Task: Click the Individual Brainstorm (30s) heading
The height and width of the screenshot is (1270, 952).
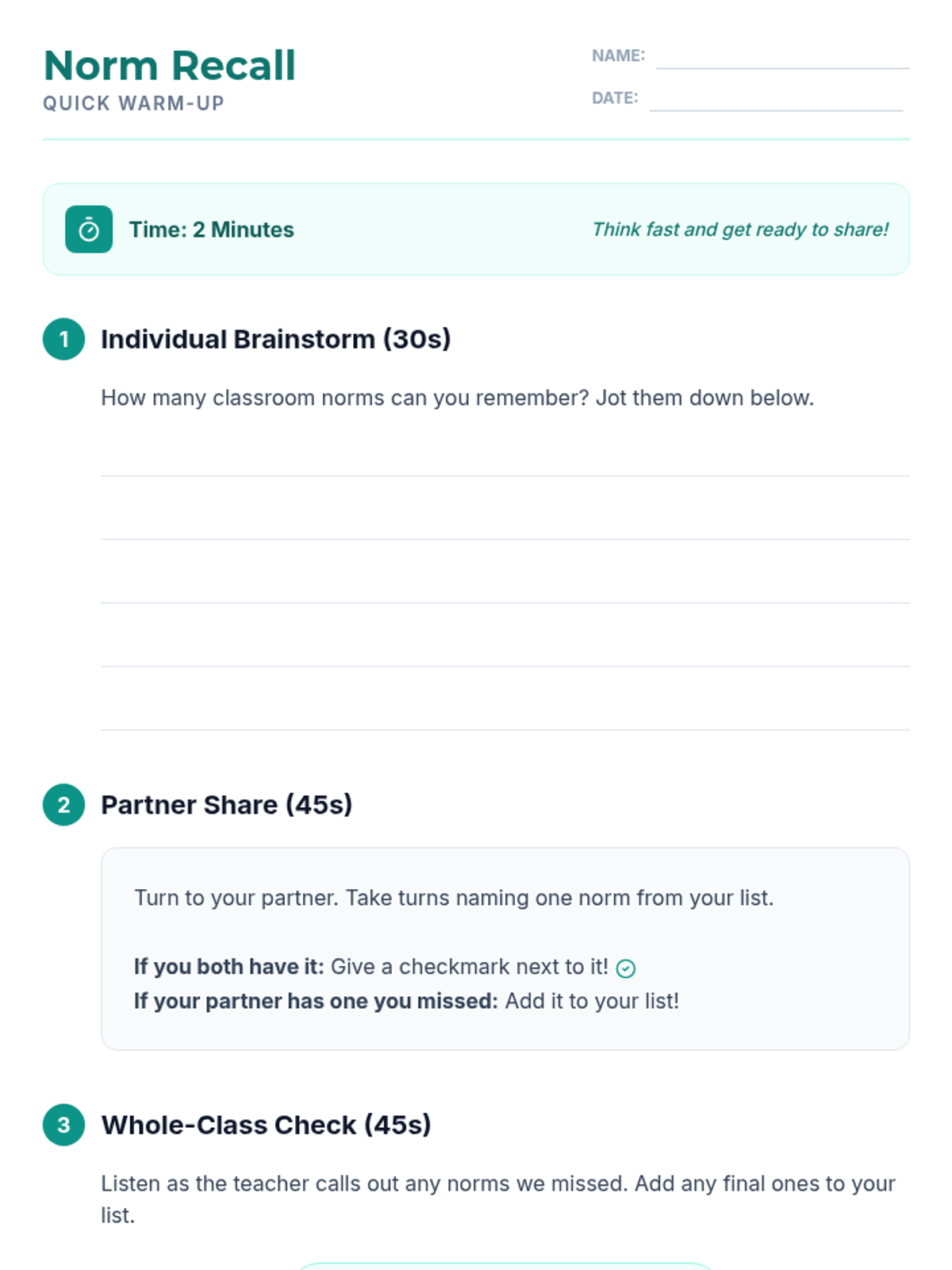Action: [x=276, y=339]
